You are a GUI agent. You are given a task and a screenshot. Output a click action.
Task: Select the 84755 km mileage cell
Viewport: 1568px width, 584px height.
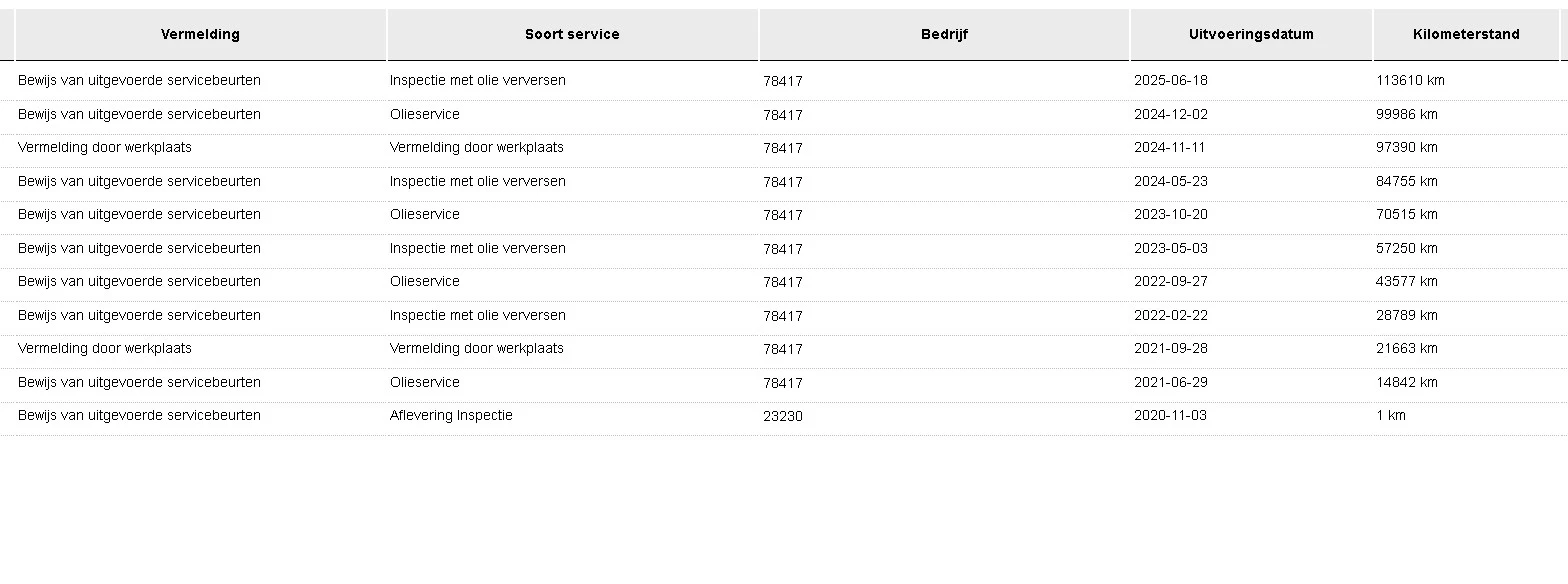coord(1406,182)
